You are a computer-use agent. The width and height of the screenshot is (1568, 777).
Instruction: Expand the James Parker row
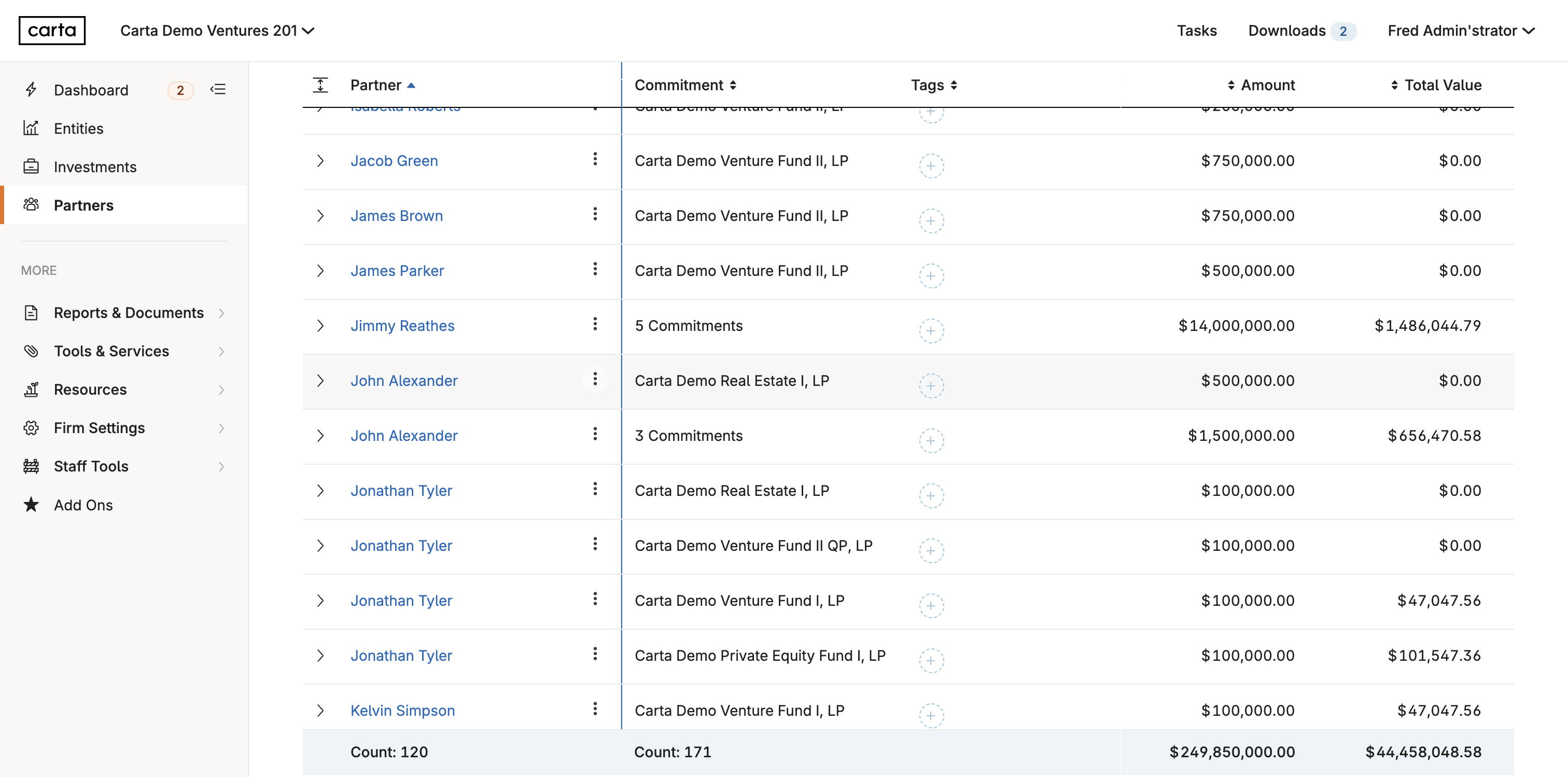click(320, 270)
